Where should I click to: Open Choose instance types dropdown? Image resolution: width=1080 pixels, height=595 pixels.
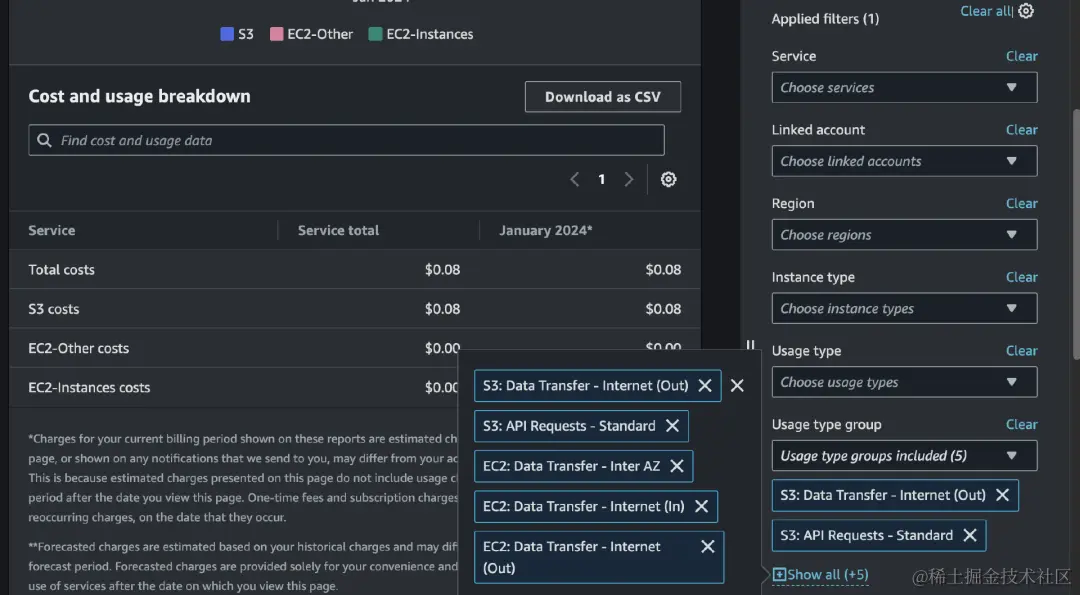click(904, 309)
